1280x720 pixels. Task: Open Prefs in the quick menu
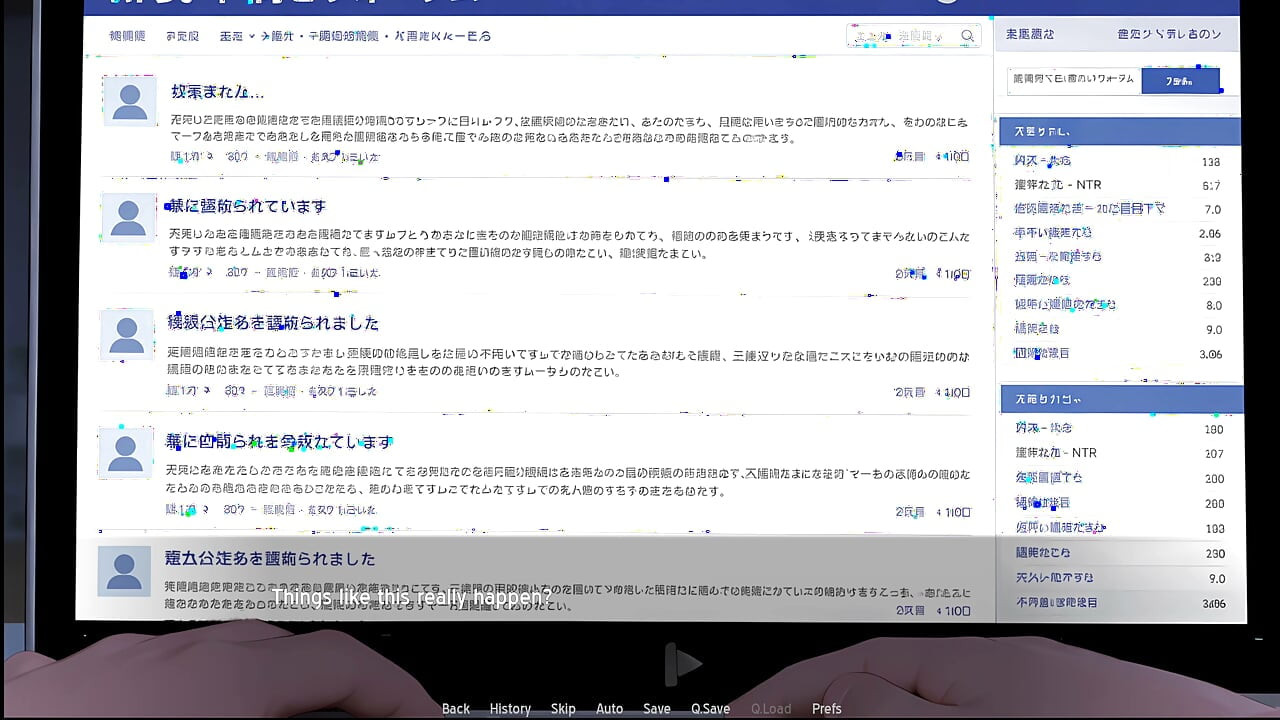tap(827, 708)
